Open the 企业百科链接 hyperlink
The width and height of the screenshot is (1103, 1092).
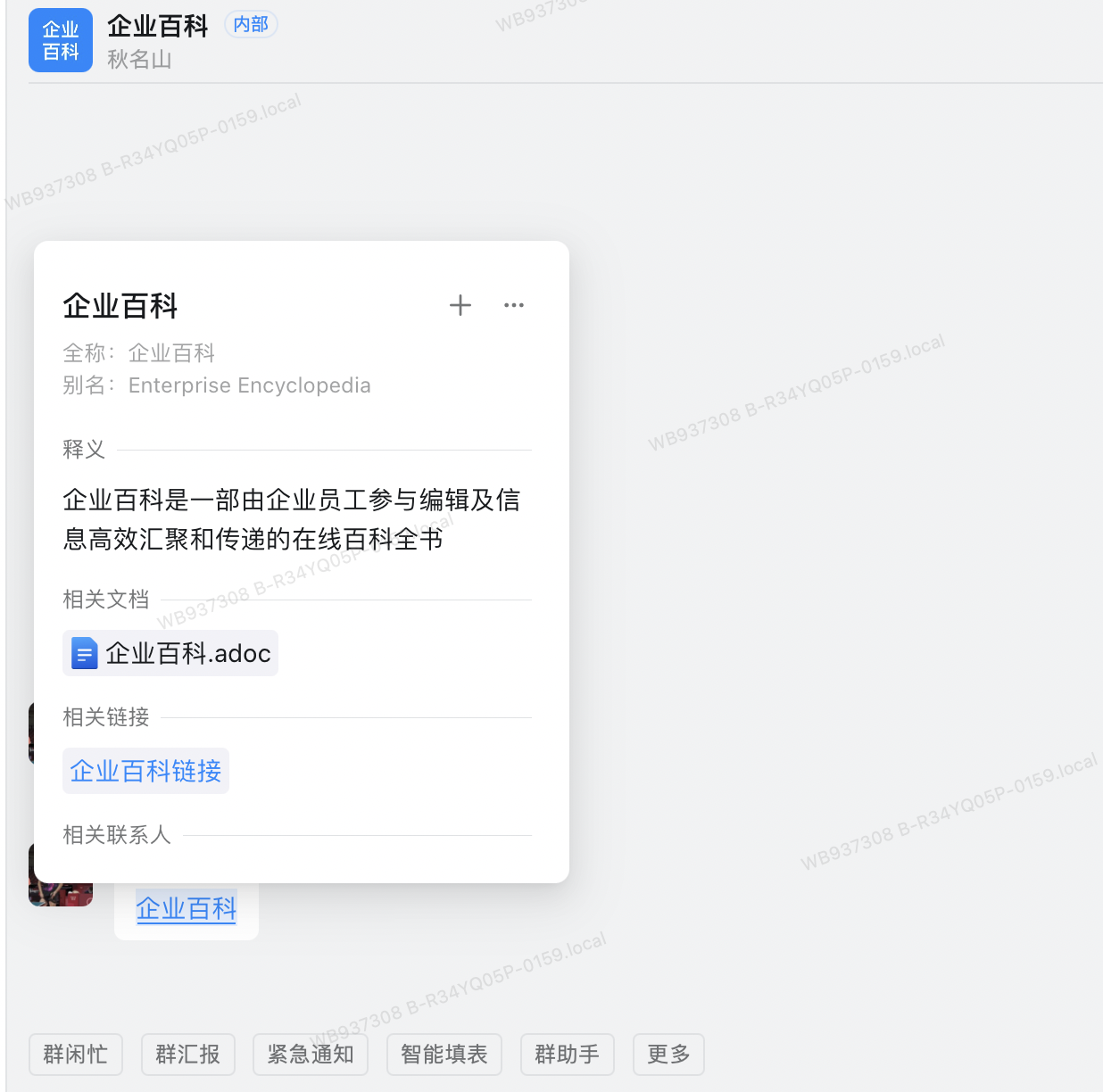[x=145, y=771]
